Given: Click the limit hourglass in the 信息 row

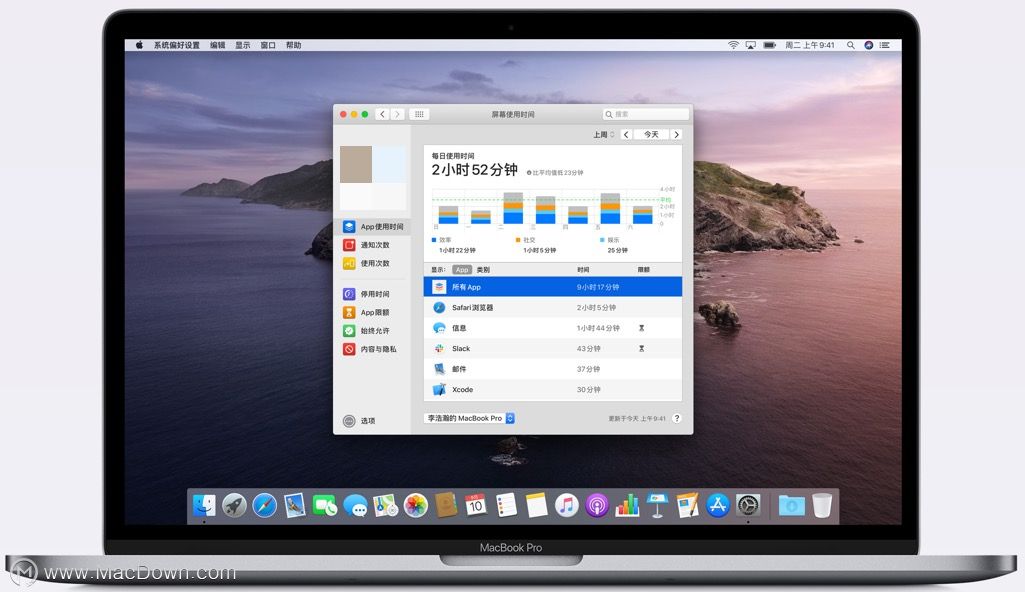Looking at the screenshot, I should (x=641, y=328).
